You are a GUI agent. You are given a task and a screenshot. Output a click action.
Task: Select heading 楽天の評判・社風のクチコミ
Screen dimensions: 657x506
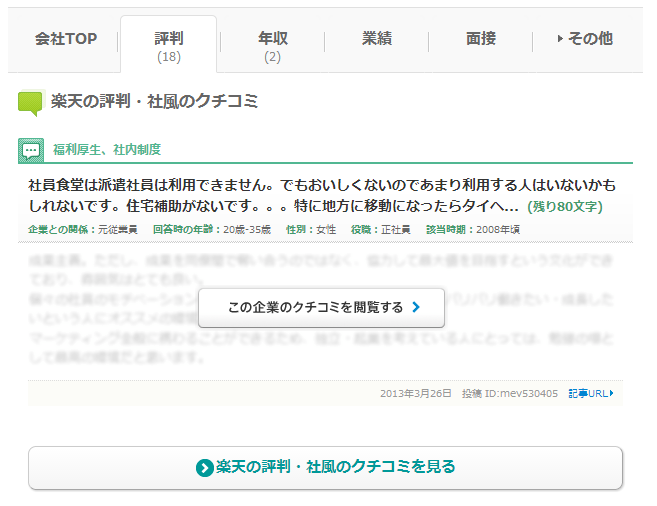click(x=154, y=101)
